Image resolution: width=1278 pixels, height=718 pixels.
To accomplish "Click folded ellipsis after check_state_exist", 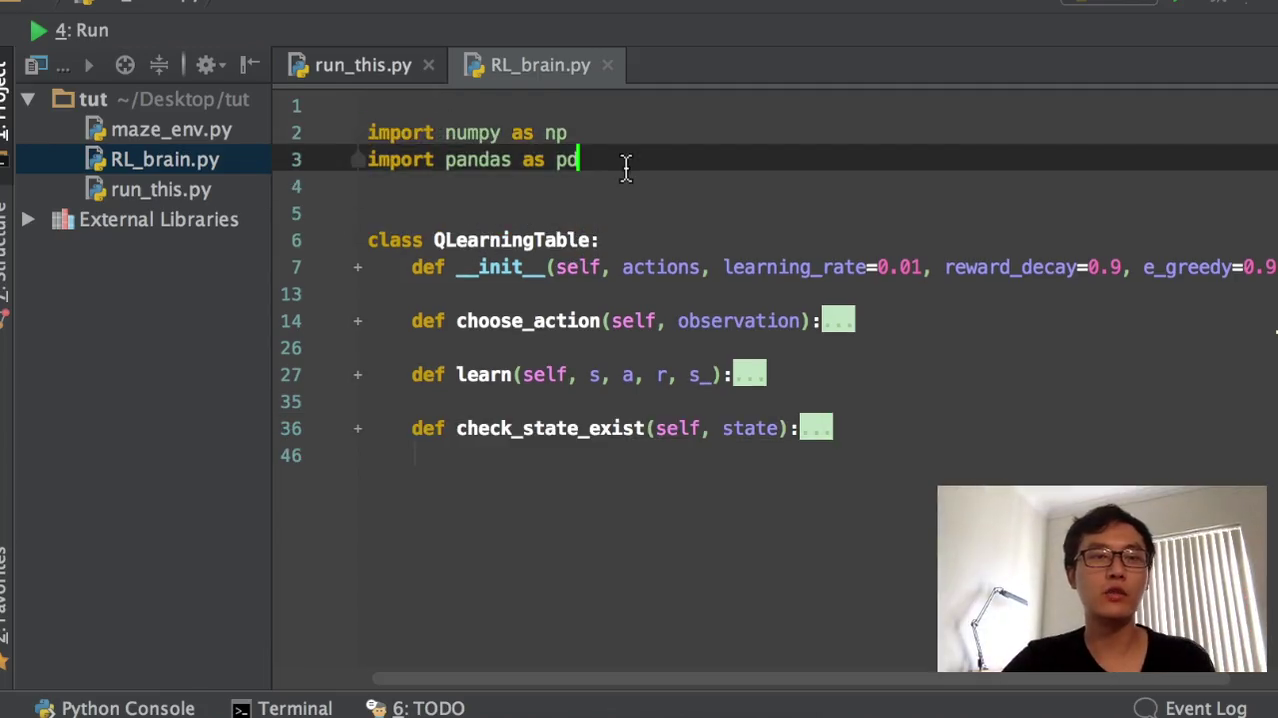I will pos(816,428).
